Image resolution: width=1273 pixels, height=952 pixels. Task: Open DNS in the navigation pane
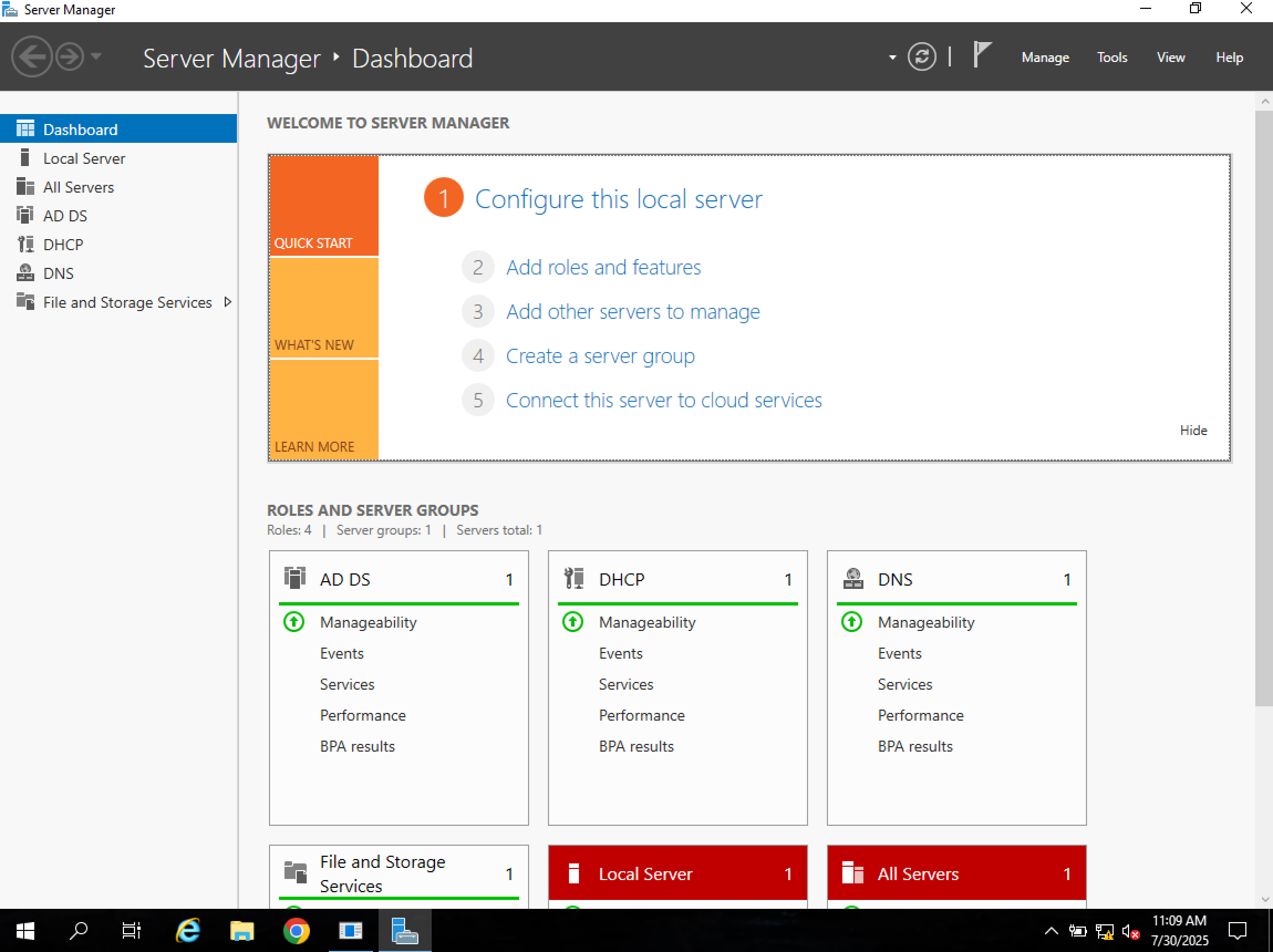118,273
